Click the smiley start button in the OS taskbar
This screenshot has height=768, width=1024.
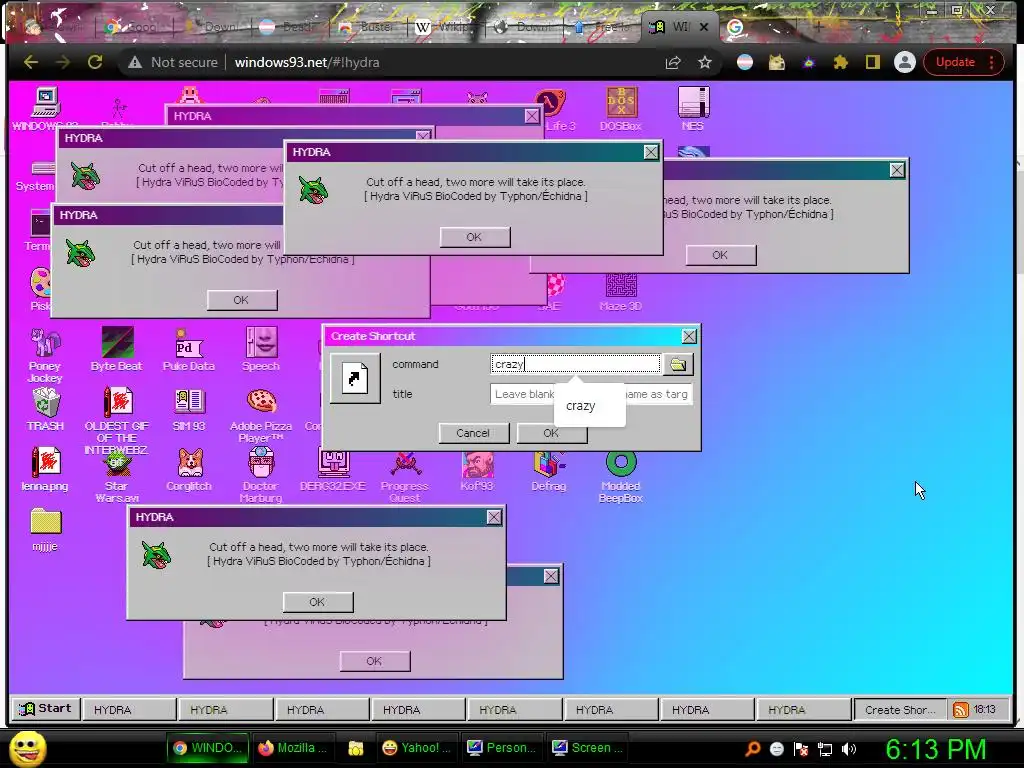[x=27, y=749]
